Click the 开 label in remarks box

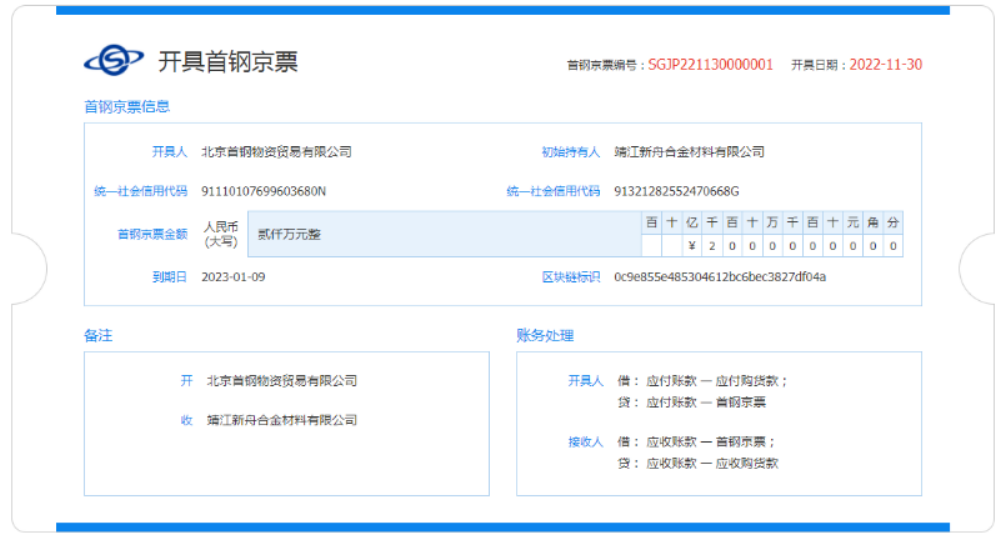[186, 380]
